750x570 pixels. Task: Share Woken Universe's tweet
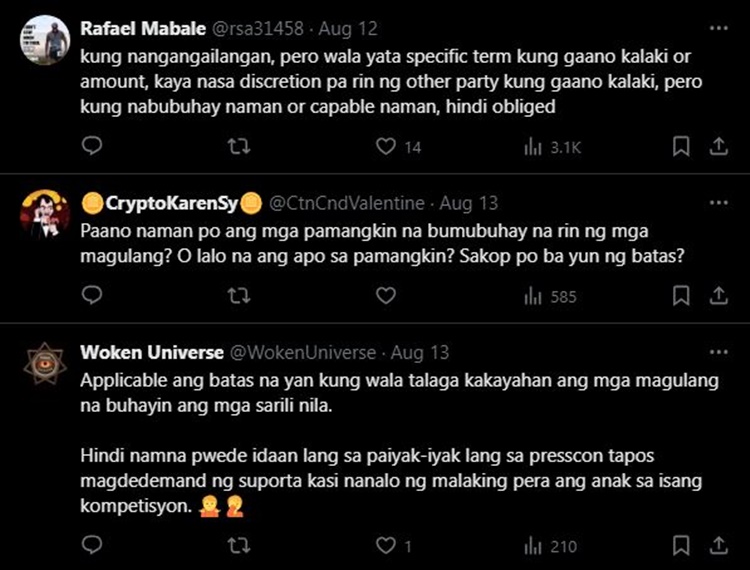click(718, 545)
